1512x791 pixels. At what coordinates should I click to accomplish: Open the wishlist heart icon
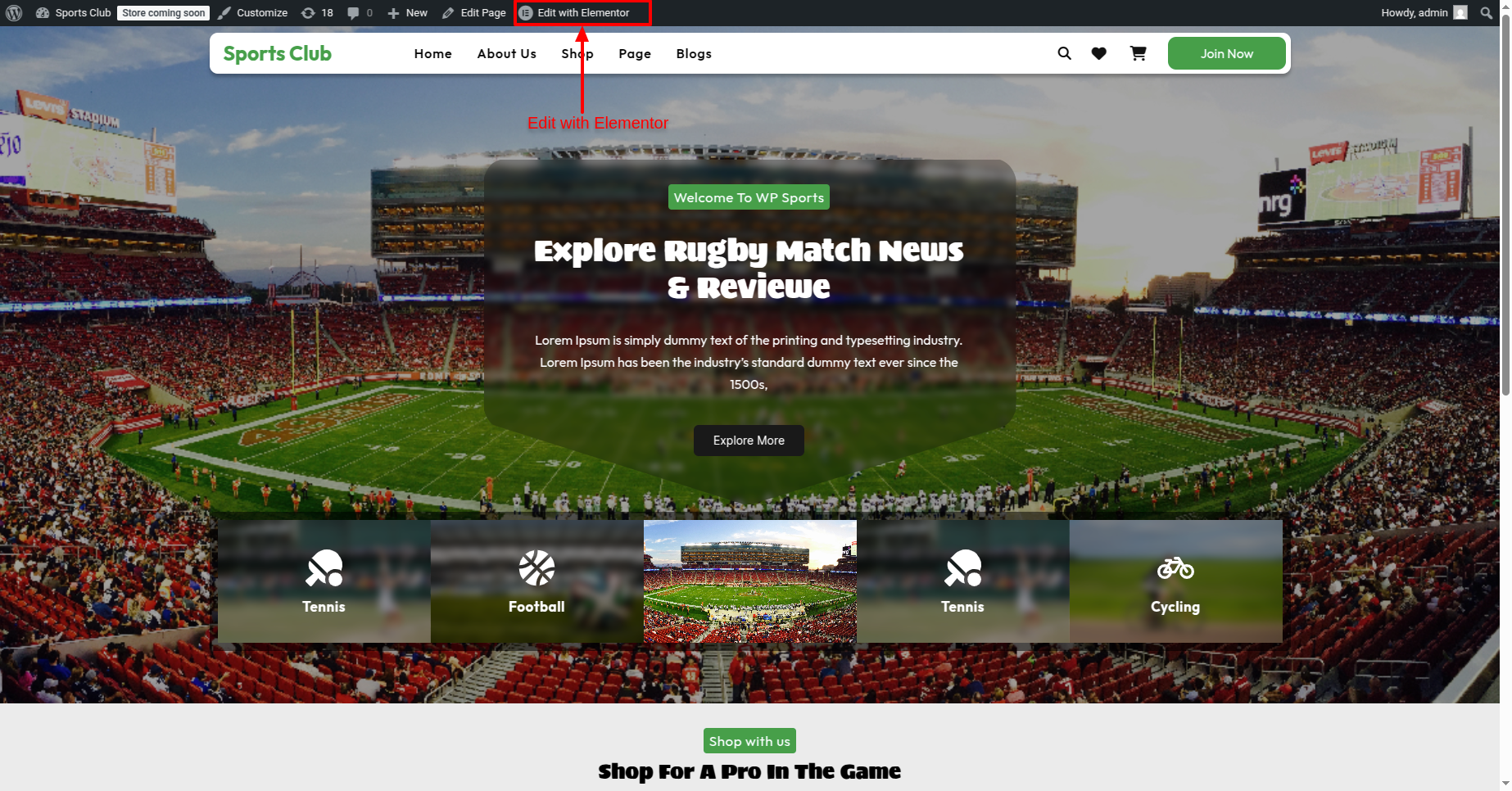pos(1099,53)
